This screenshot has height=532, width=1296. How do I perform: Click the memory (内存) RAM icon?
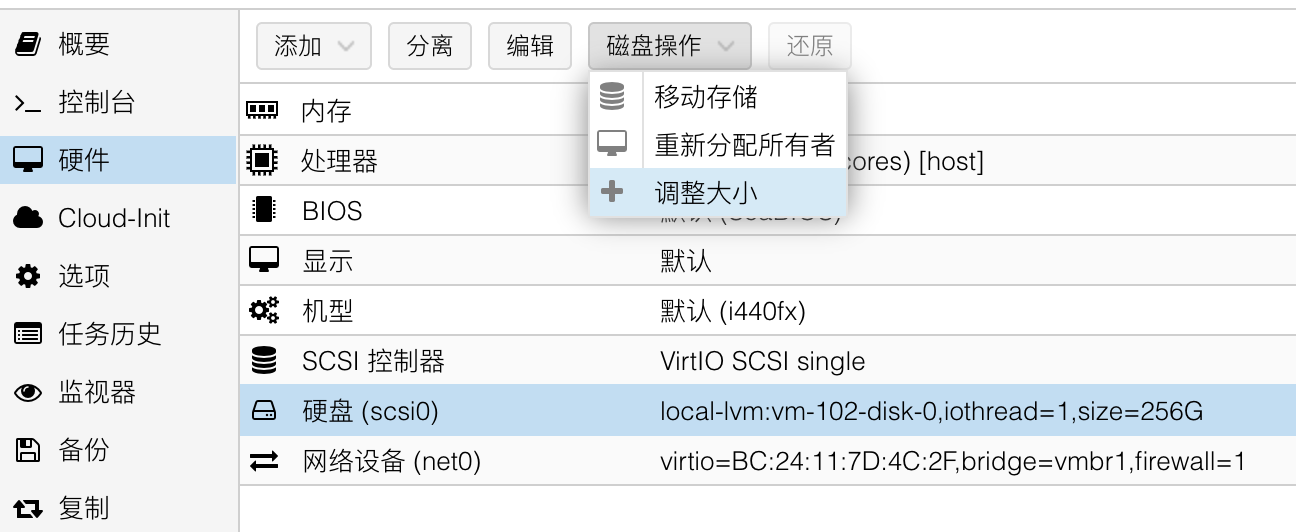[x=262, y=109]
